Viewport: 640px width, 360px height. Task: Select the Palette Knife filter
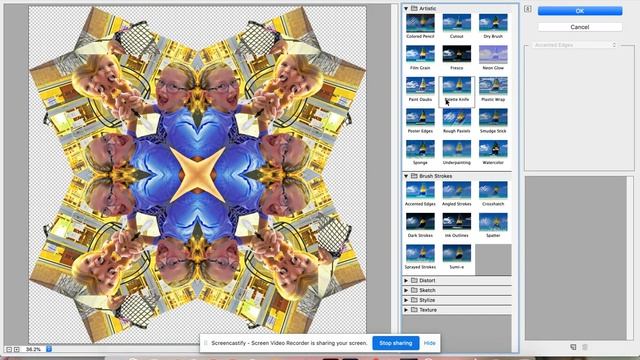pyautogui.click(x=456, y=86)
